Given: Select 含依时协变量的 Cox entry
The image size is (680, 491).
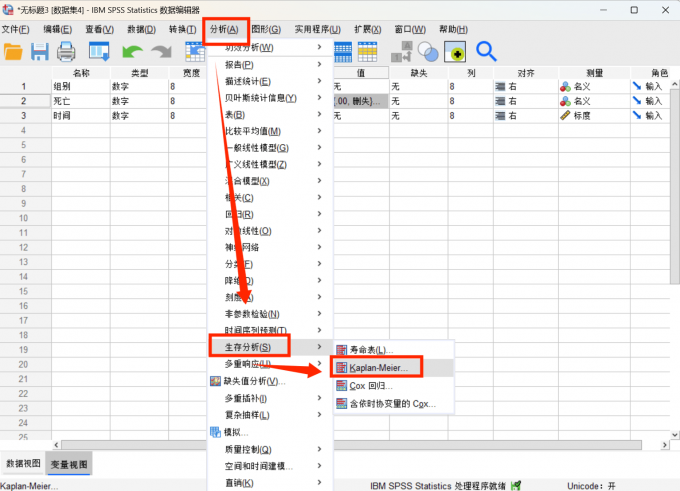Looking at the screenshot, I should pos(394,404).
